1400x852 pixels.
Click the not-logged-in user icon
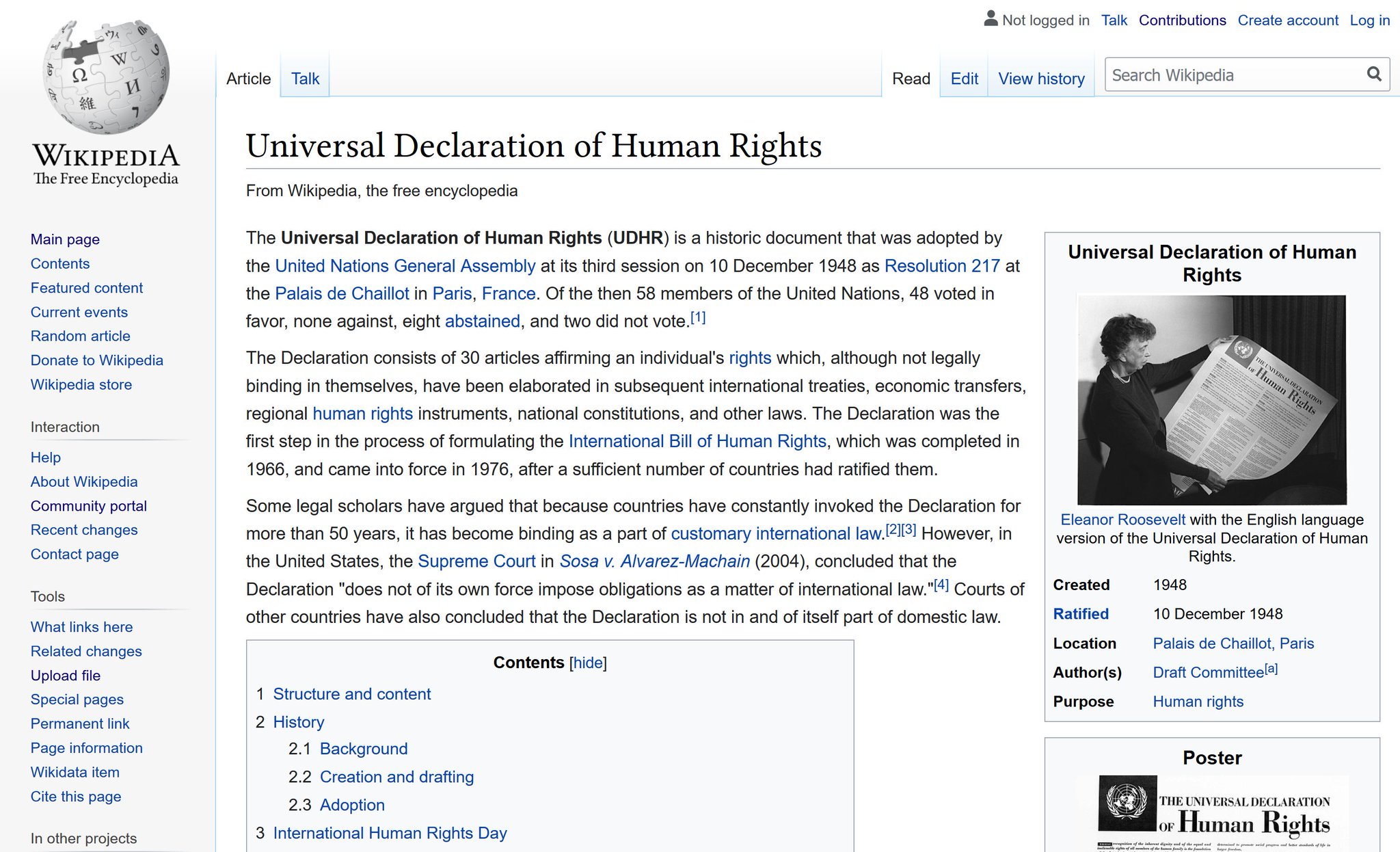tap(991, 19)
